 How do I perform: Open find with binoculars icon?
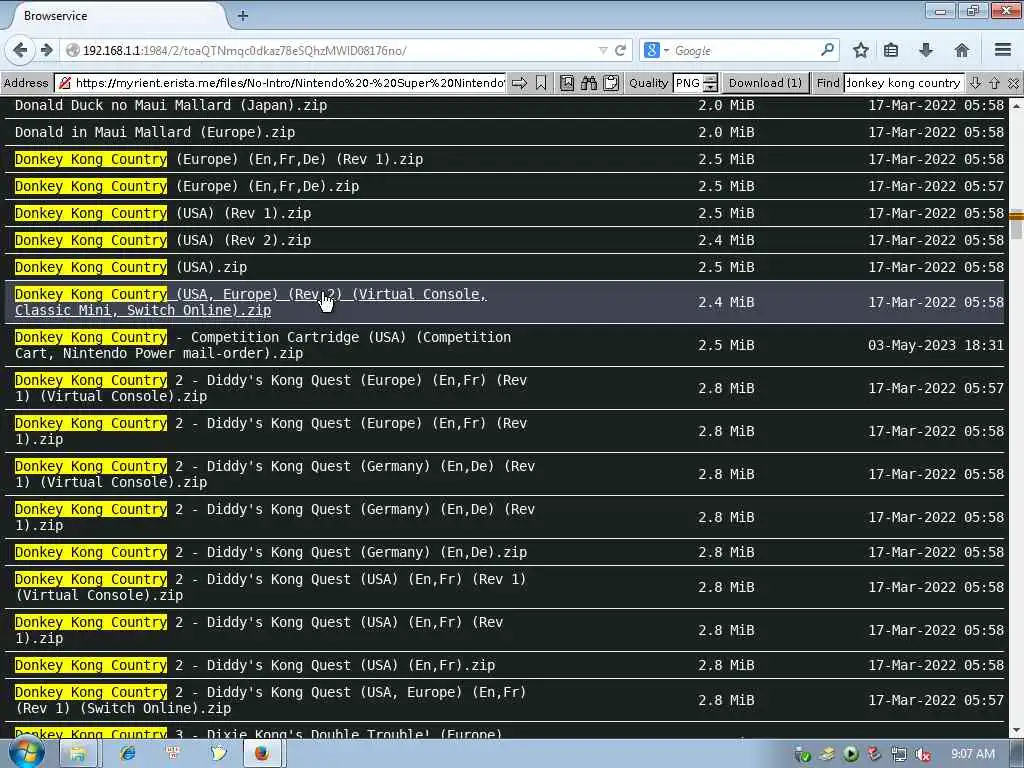tap(589, 83)
